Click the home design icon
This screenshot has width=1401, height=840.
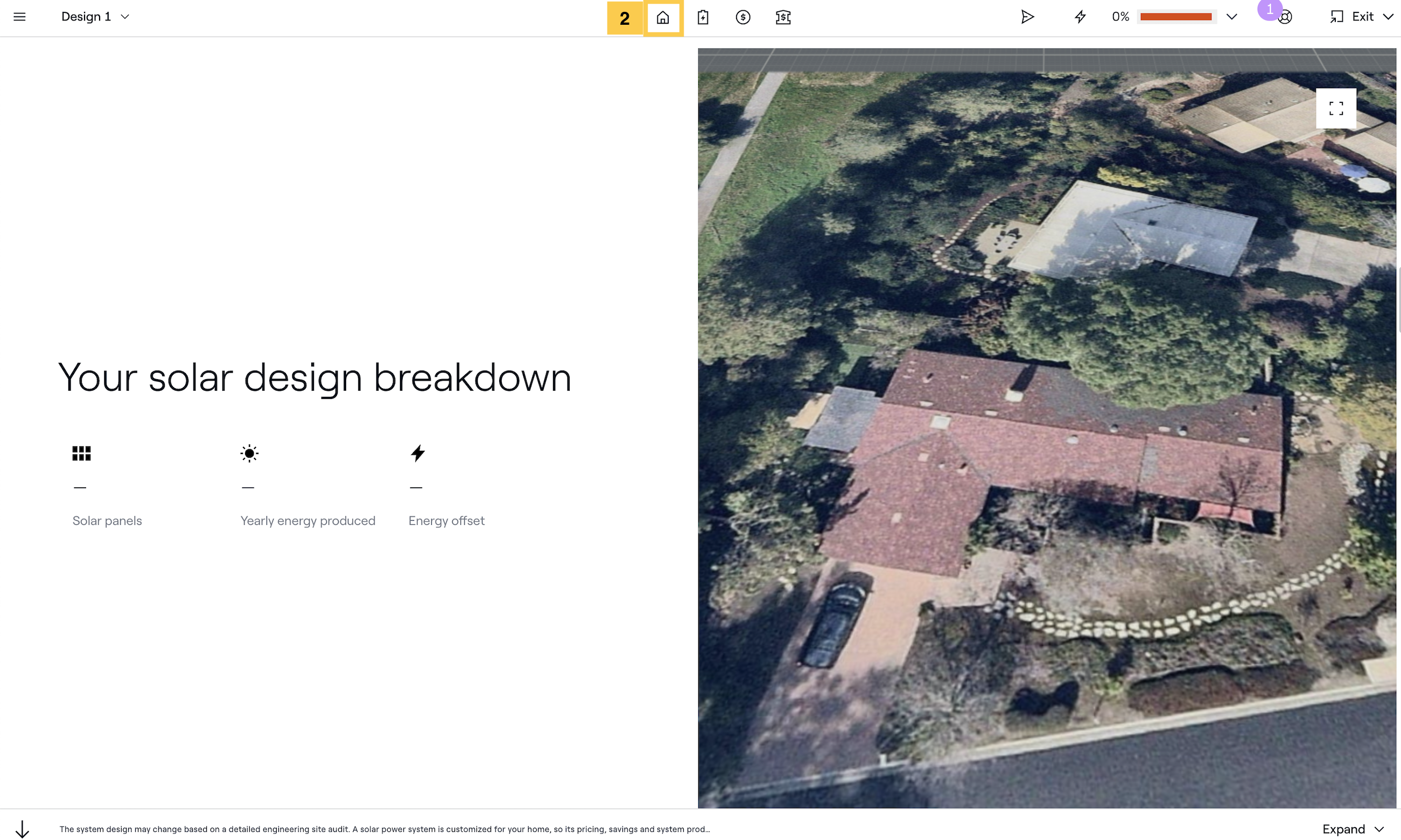coord(663,18)
